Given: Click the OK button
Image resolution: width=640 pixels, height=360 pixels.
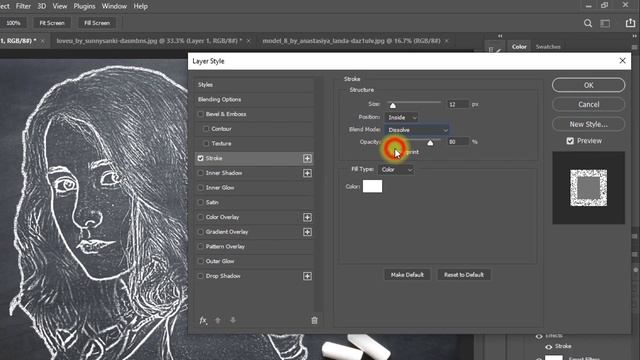Looking at the screenshot, I should pyautogui.click(x=588, y=85).
